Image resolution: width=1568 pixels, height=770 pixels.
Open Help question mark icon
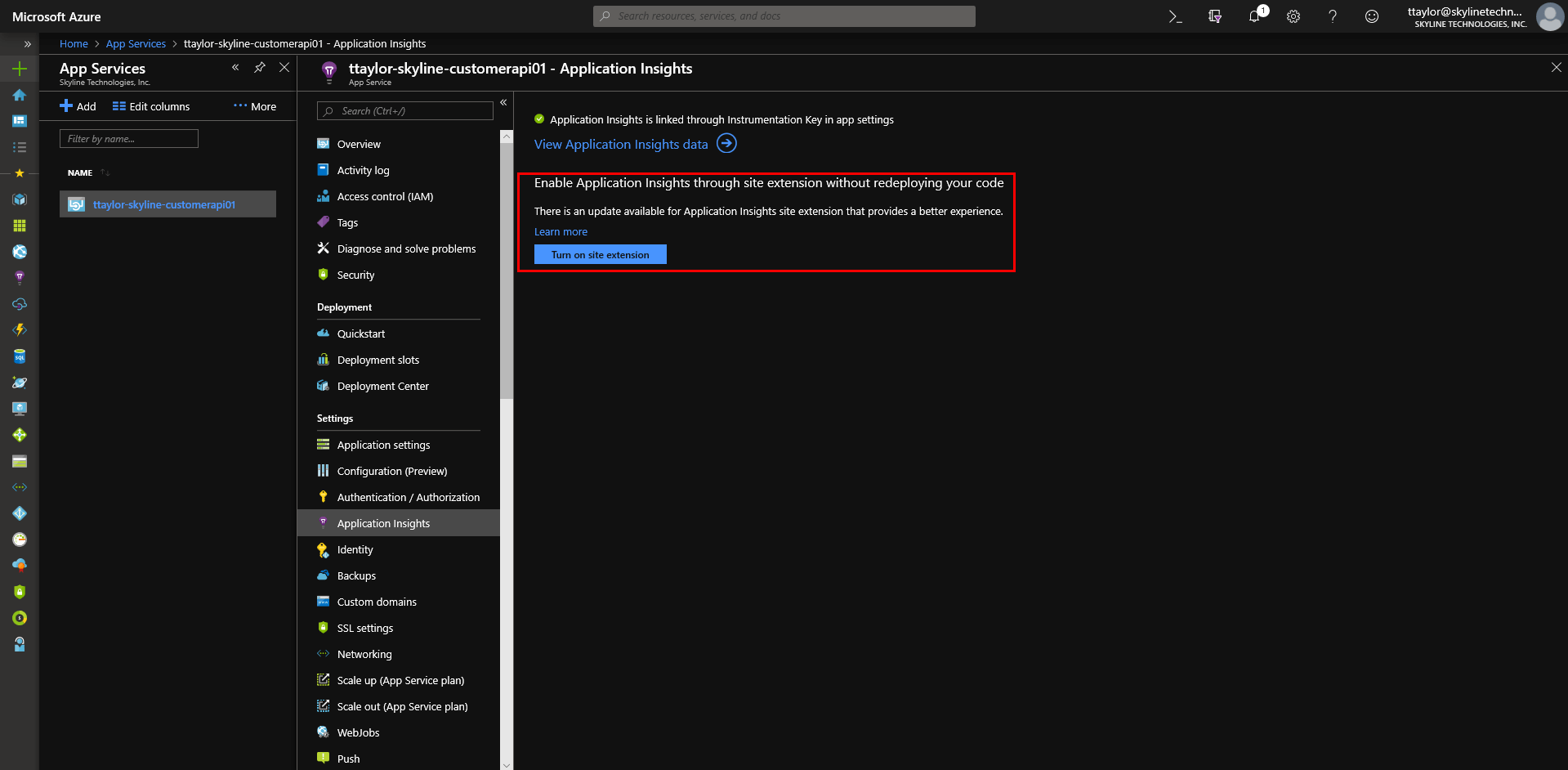[1333, 16]
